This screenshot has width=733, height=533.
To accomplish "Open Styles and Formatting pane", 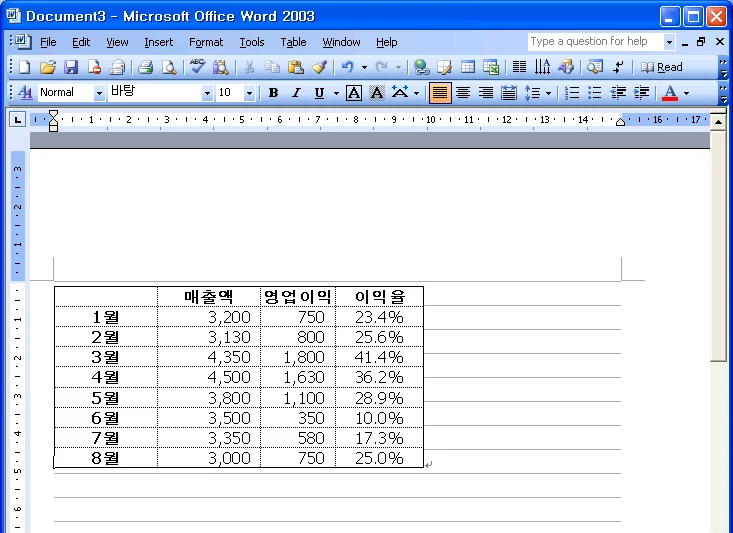I will tap(25, 93).
